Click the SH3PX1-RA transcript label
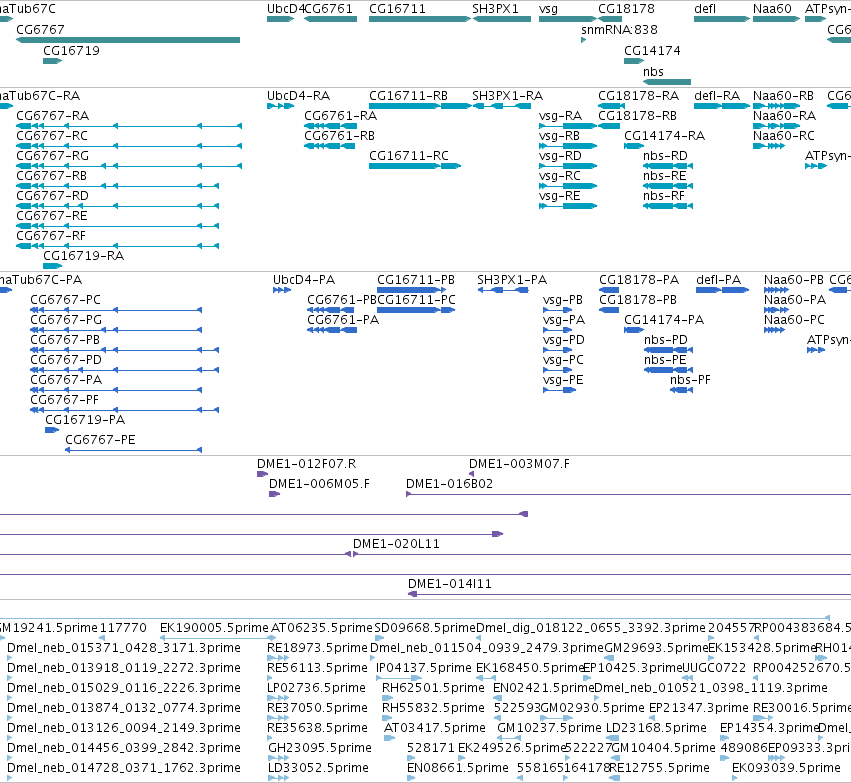Image resolution: width=851 pixels, height=783 pixels. pyautogui.click(x=507, y=96)
